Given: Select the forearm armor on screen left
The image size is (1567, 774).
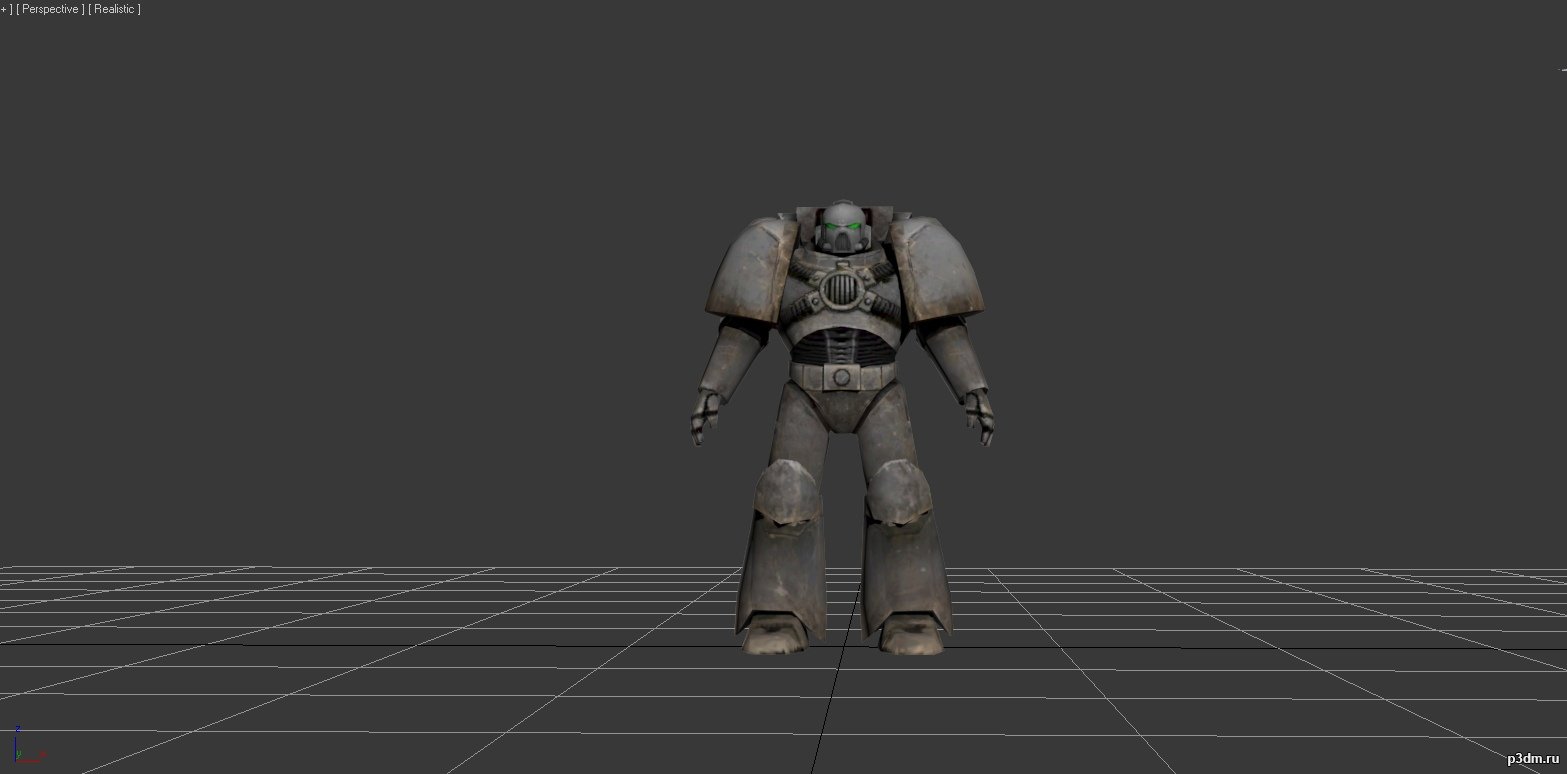Looking at the screenshot, I should coord(724,358).
